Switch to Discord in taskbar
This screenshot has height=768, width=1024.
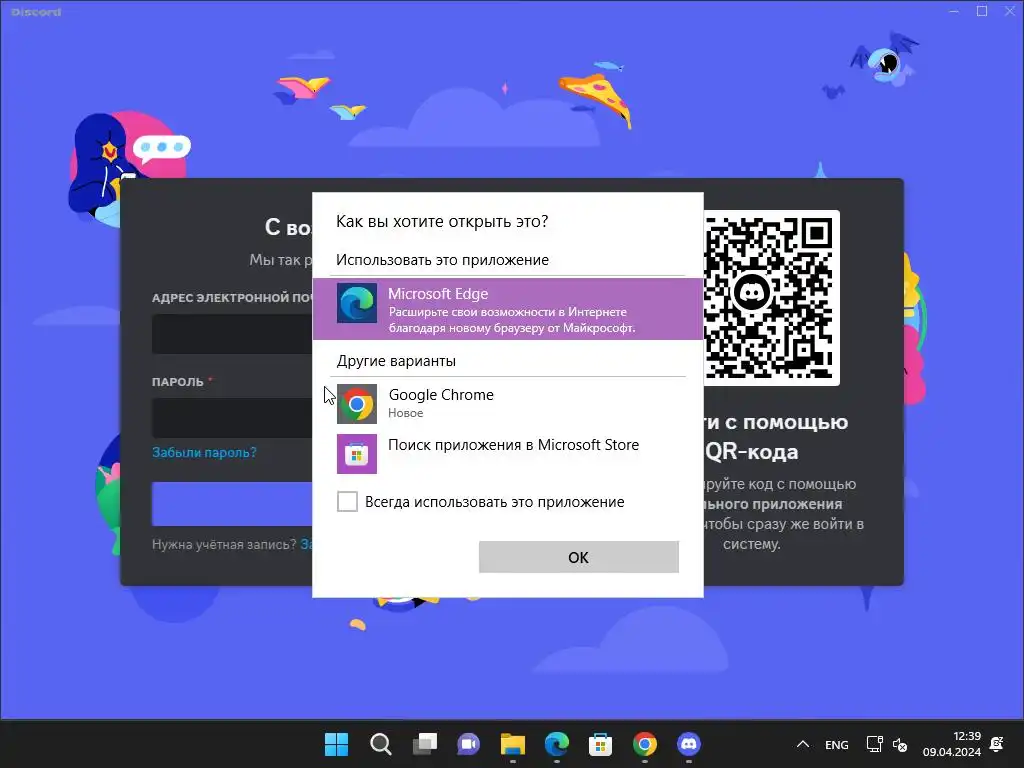[688, 744]
